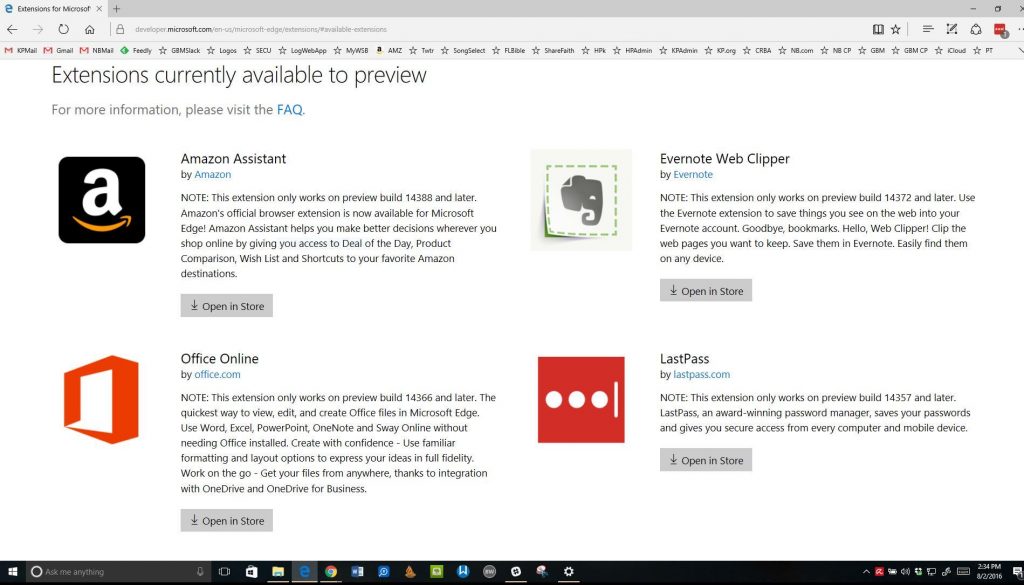The height and width of the screenshot is (585, 1024).
Task: Open Google Chrome from the taskbar
Action: pos(331,572)
